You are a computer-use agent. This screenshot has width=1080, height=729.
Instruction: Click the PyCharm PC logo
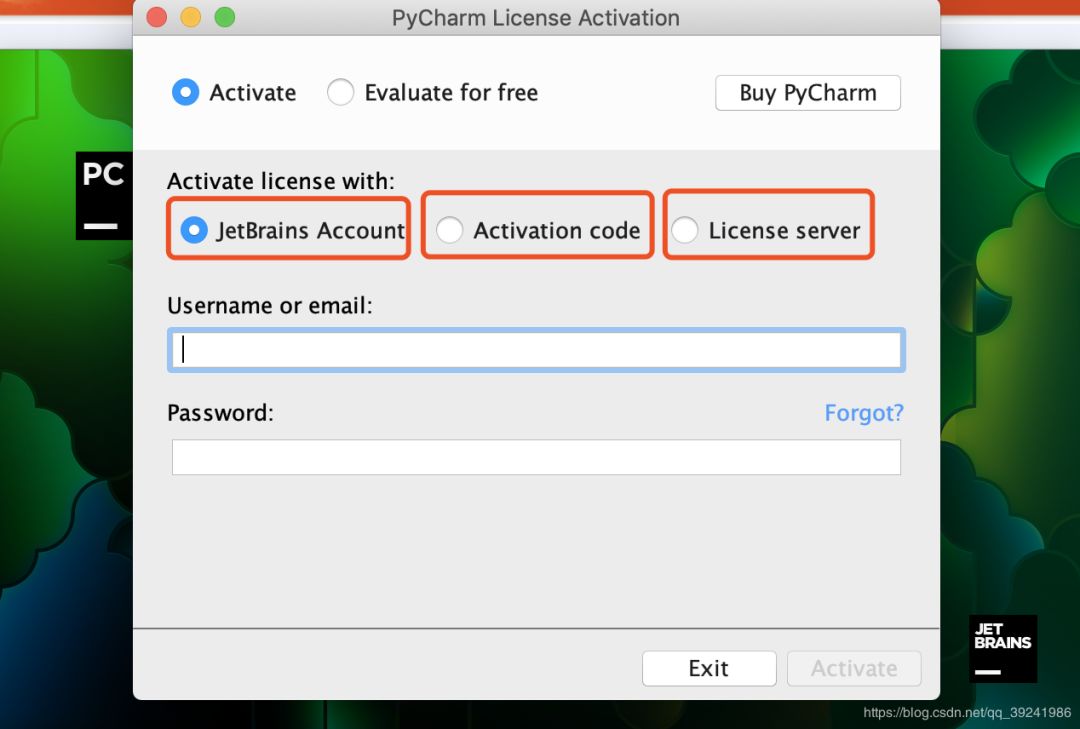[x=104, y=196]
